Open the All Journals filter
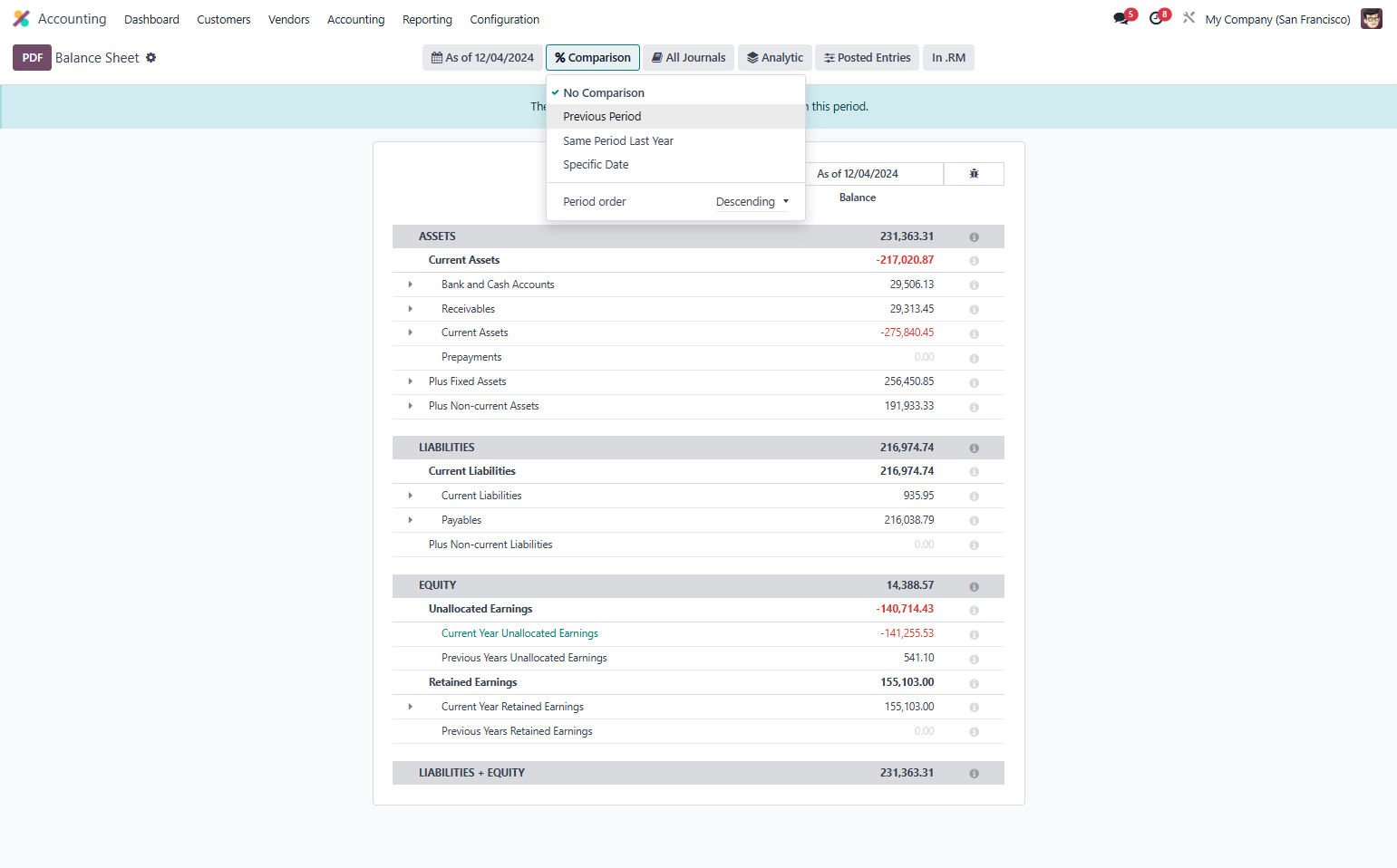This screenshot has width=1397, height=868. coord(689,57)
